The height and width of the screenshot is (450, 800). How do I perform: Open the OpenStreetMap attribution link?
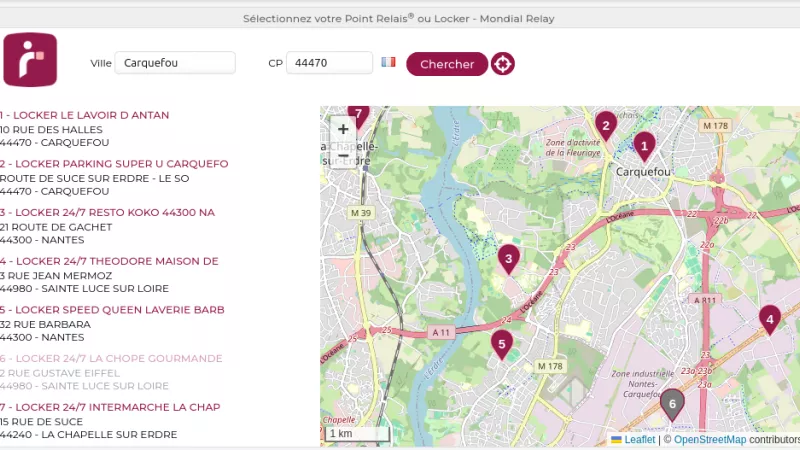coord(710,439)
